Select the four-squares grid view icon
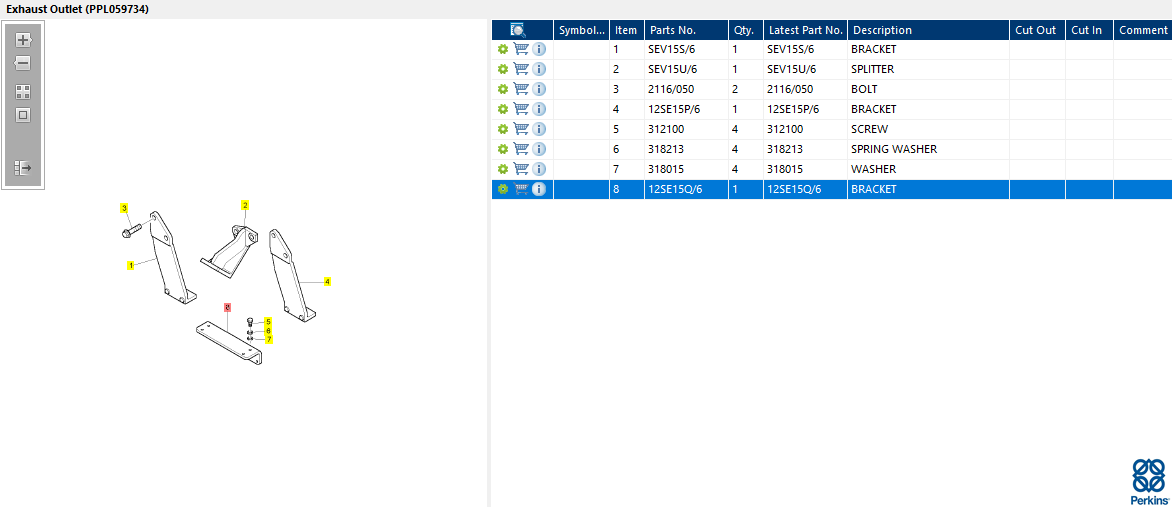The width and height of the screenshot is (1172, 507). [x=23, y=92]
